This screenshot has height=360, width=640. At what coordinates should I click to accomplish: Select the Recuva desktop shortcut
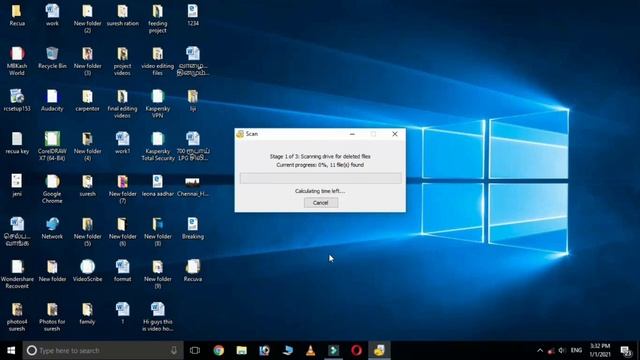[x=193, y=271]
